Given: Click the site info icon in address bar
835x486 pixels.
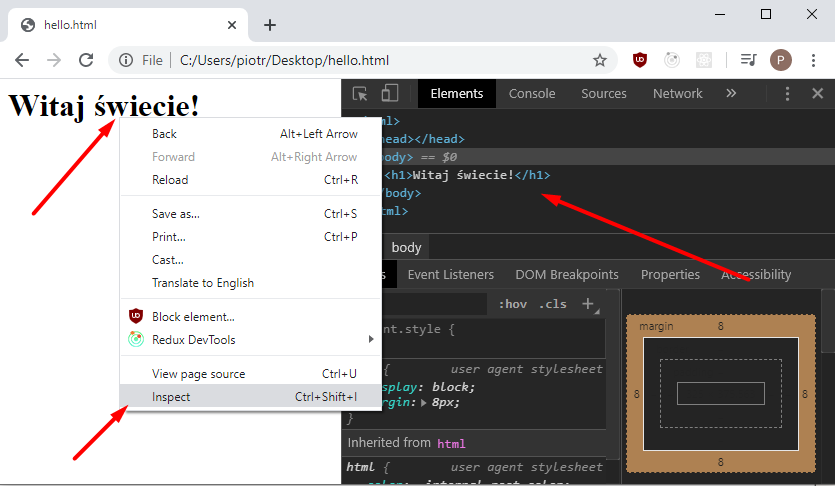Looking at the screenshot, I should click(x=126, y=60).
